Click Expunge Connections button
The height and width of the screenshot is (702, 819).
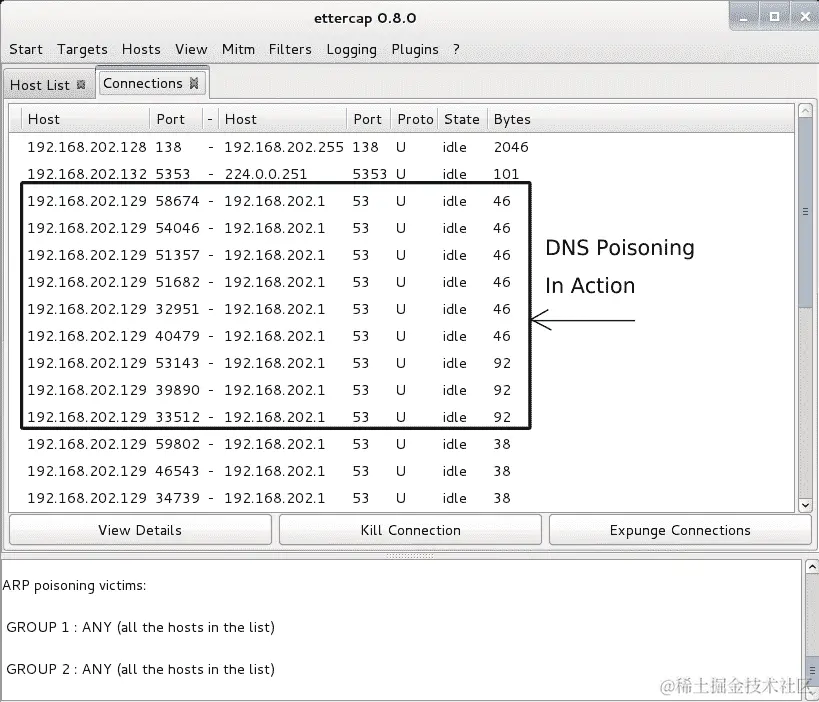pyautogui.click(x=680, y=530)
